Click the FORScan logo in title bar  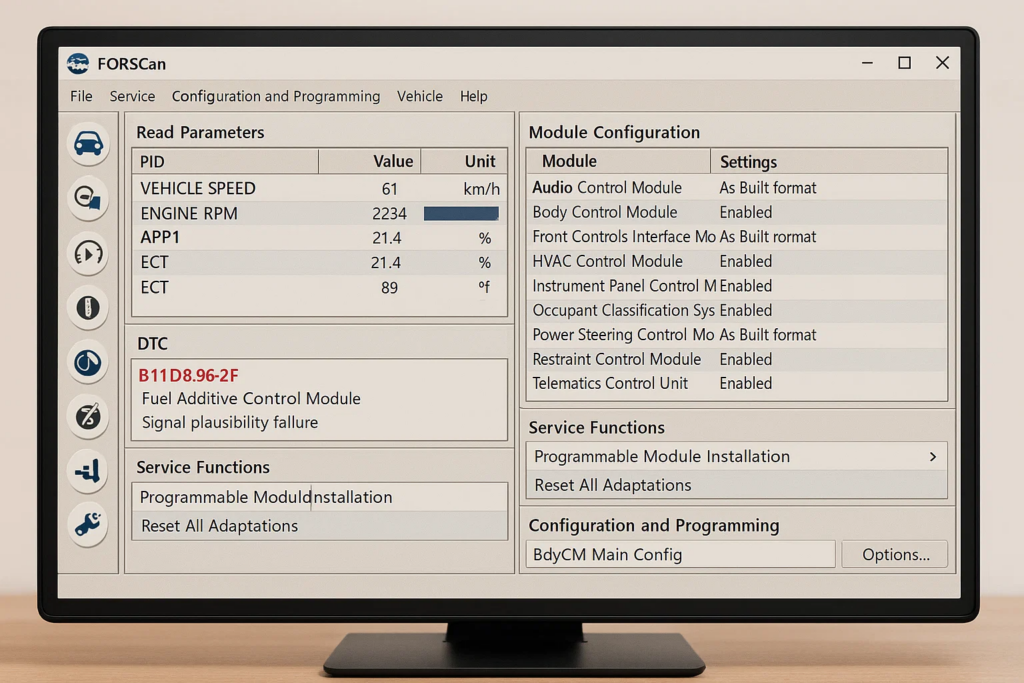point(78,64)
